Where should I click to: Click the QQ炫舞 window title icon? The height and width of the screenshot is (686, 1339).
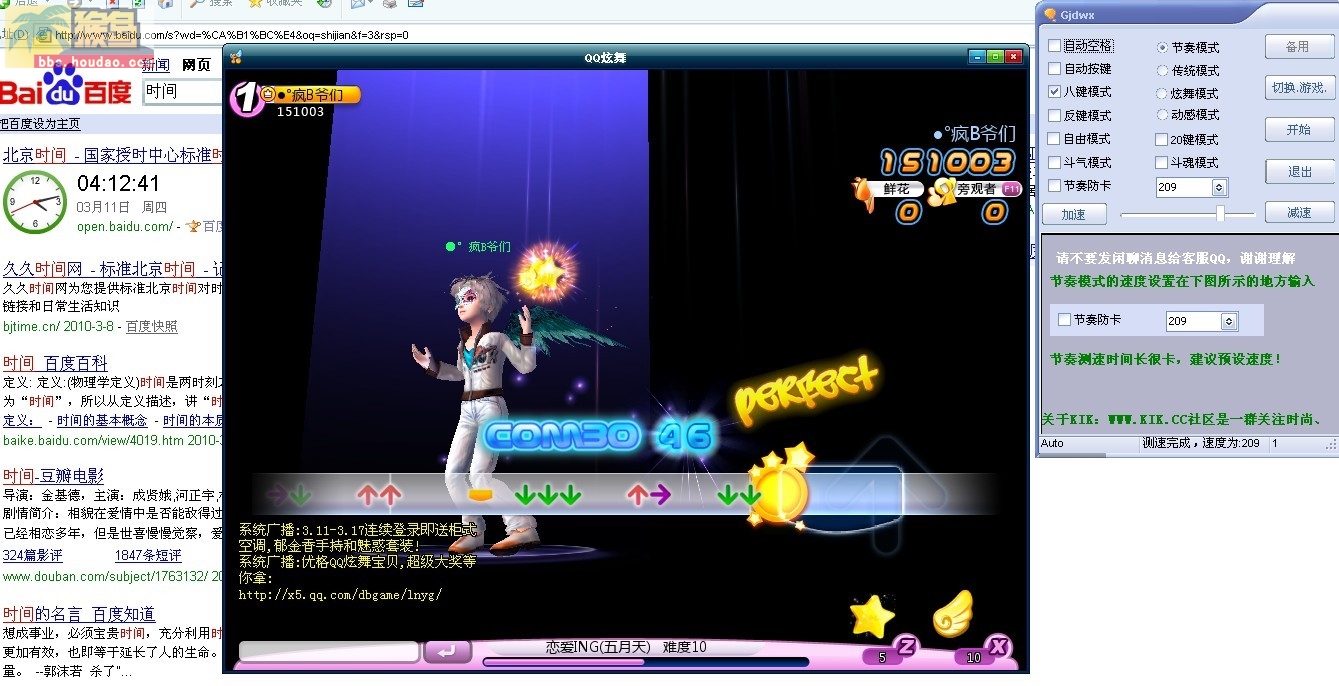(236, 57)
